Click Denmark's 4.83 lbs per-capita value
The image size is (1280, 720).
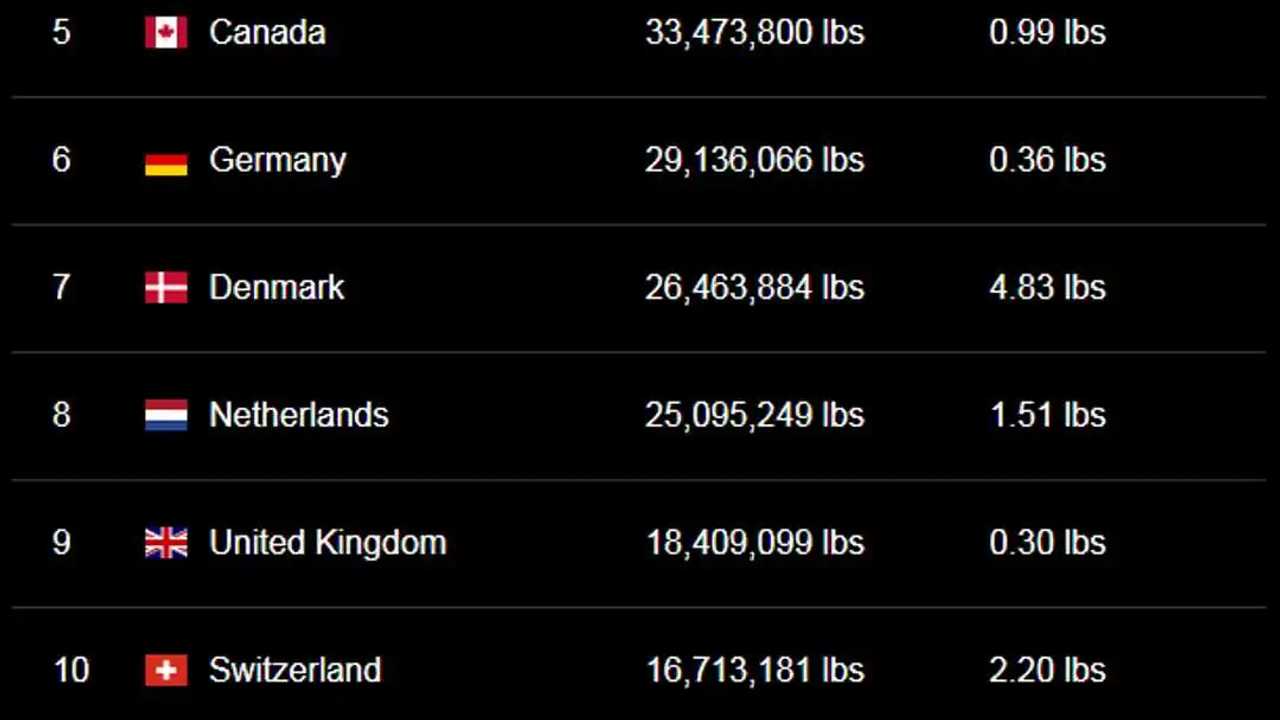[x=1047, y=288]
